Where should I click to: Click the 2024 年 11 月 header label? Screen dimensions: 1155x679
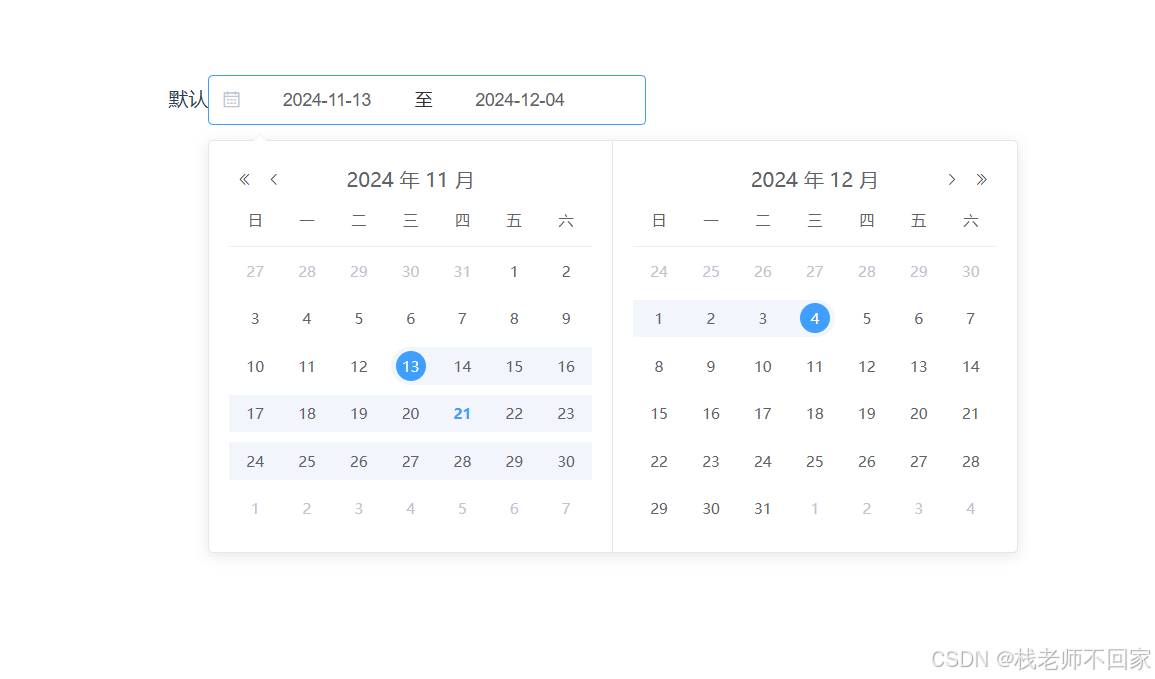coord(410,179)
